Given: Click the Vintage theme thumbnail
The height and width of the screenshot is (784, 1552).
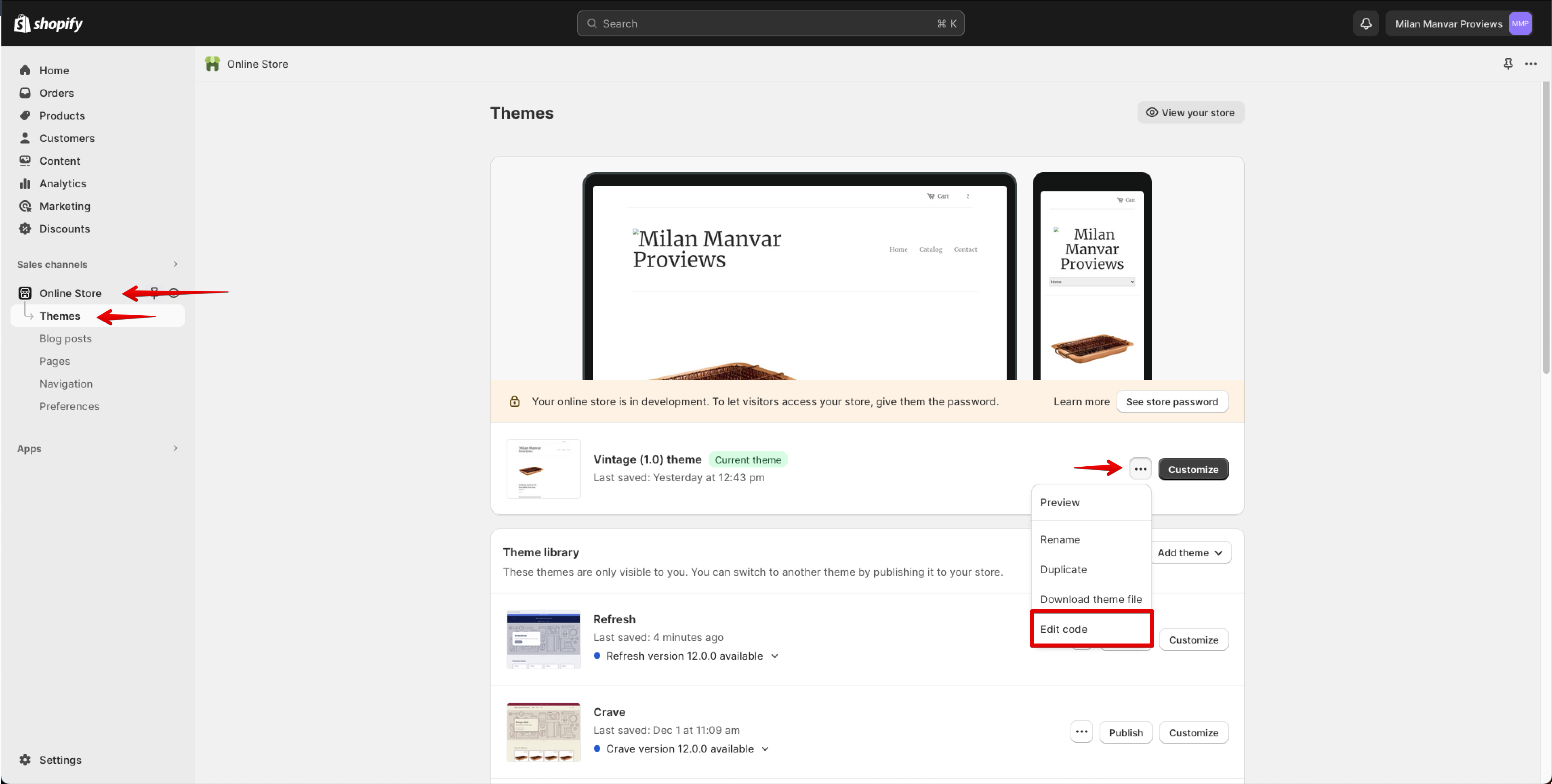Looking at the screenshot, I should pyautogui.click(x=543, y=469).
